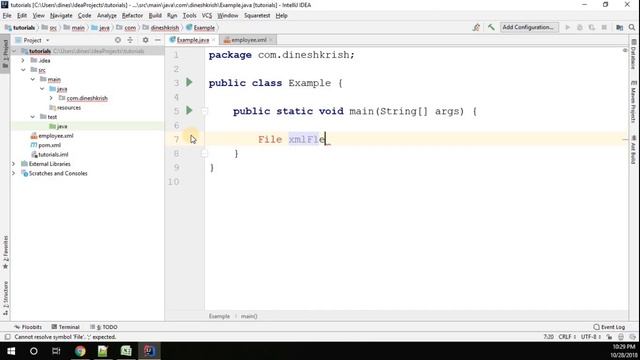Collapse the src folder
Viewport: 640px width, 360px height.
(x=23, y=70)
